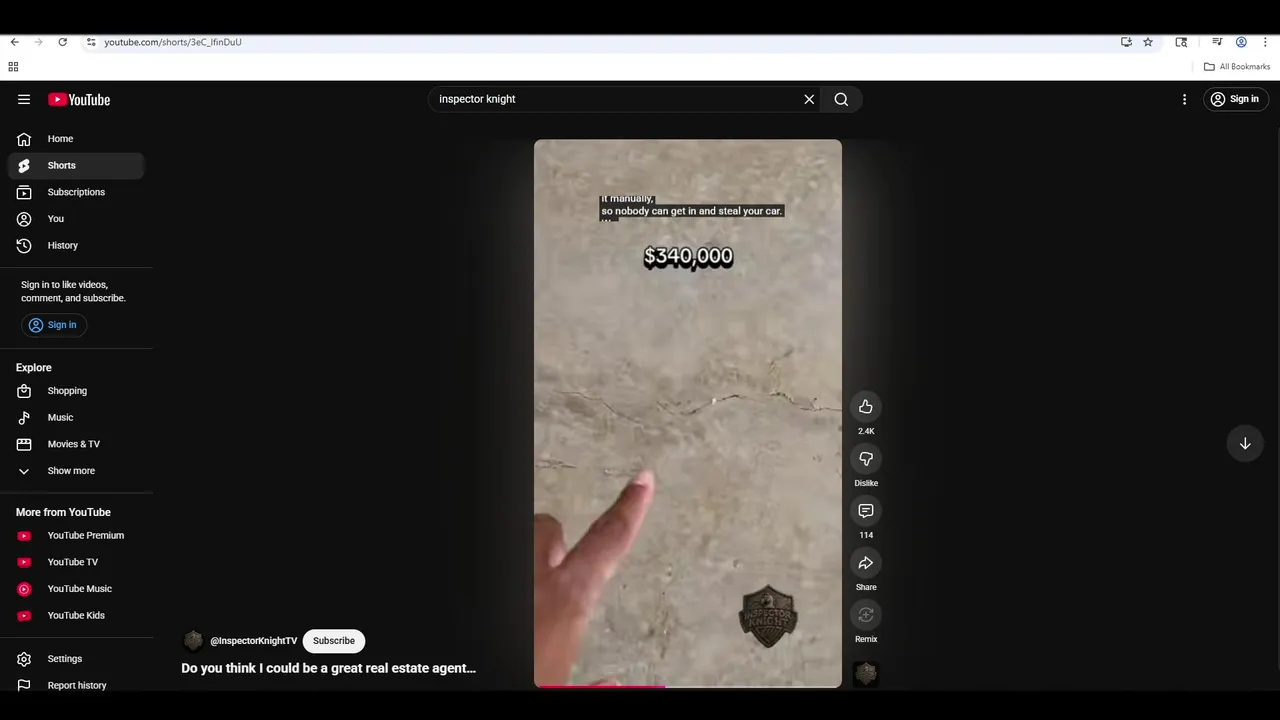Open Shorts in sidebar
The height and width of the screenshot is (720, 1280).
click(76, 165)
